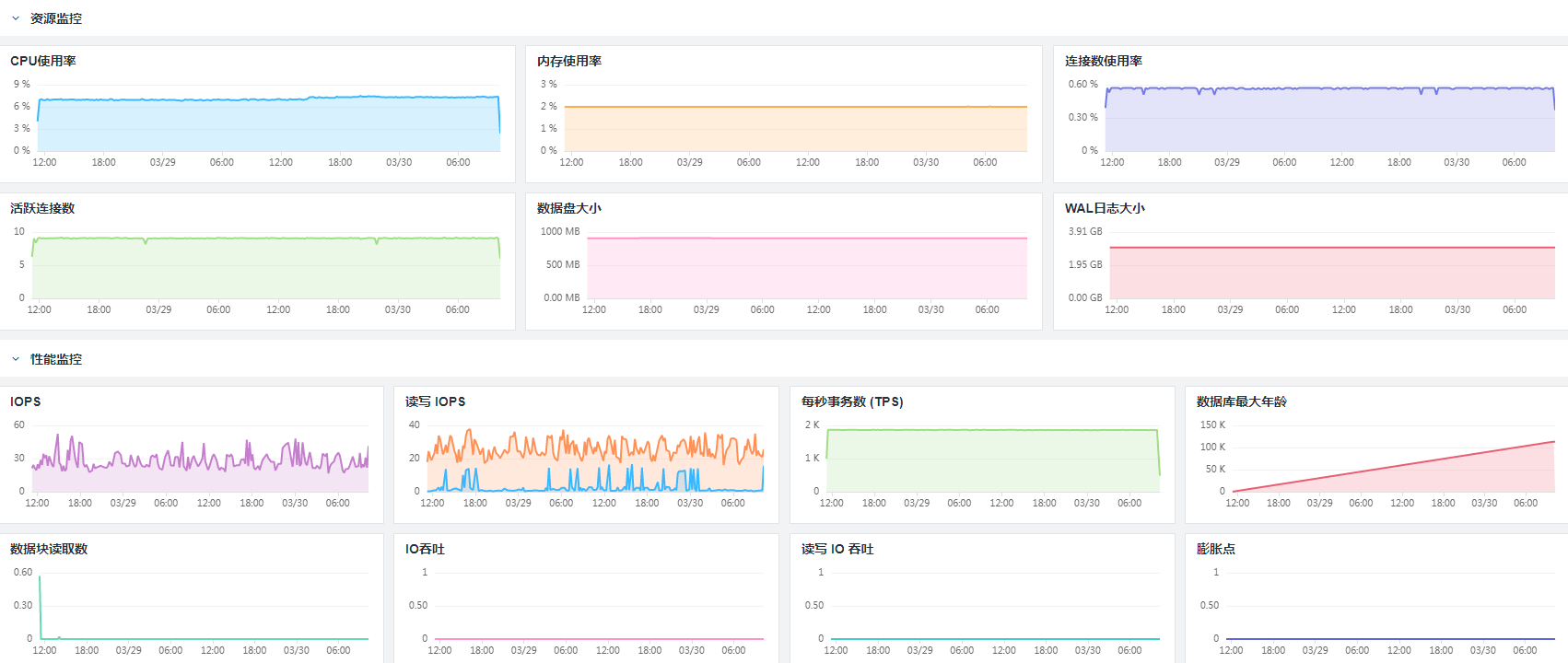Click the 3.91 GB label on WAL chart
Viewport: 1568px width, 663px height.
(x=1085, y=231)
